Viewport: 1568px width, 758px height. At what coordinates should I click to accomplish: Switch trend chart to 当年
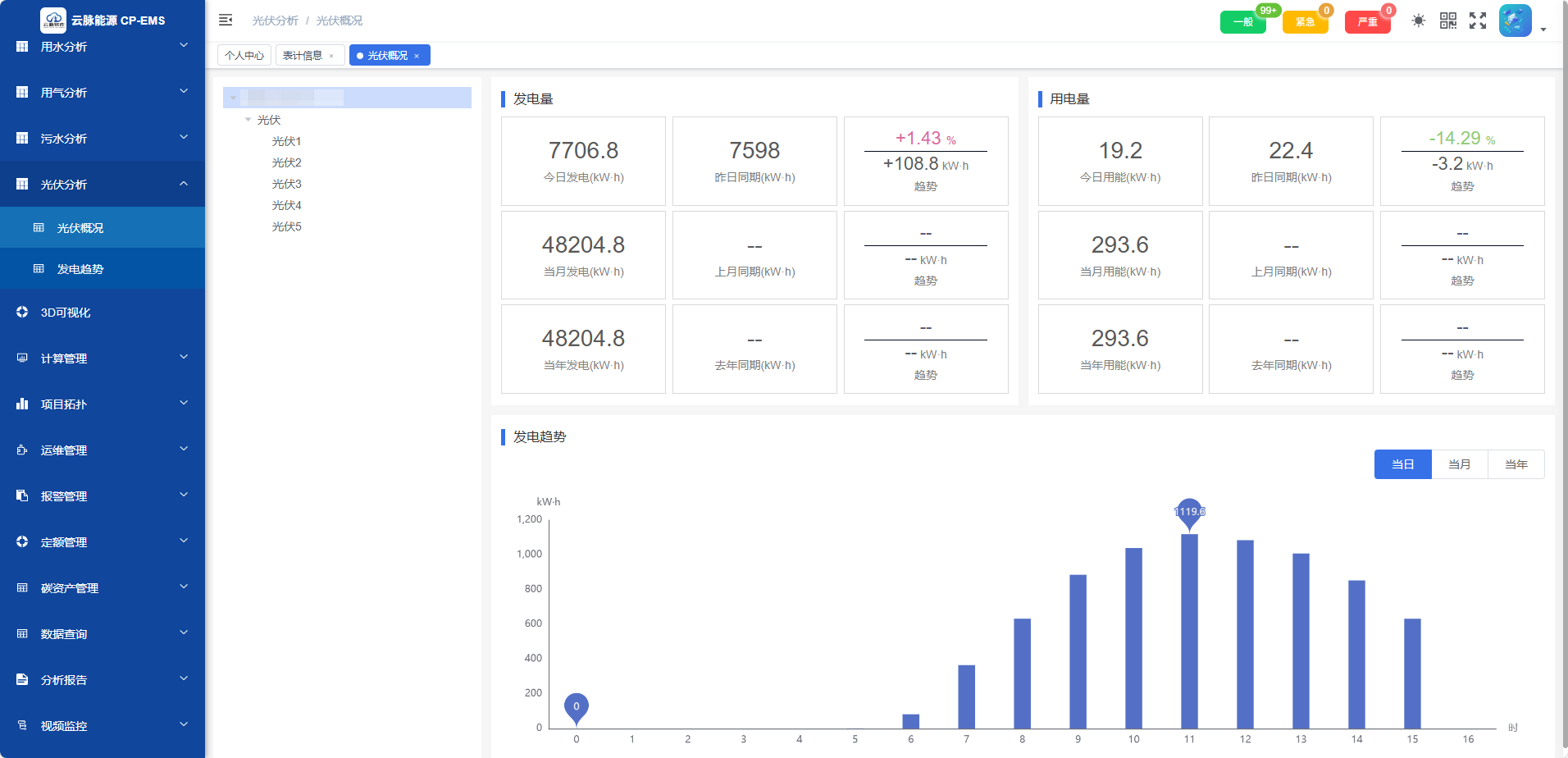coord(1516,464)
